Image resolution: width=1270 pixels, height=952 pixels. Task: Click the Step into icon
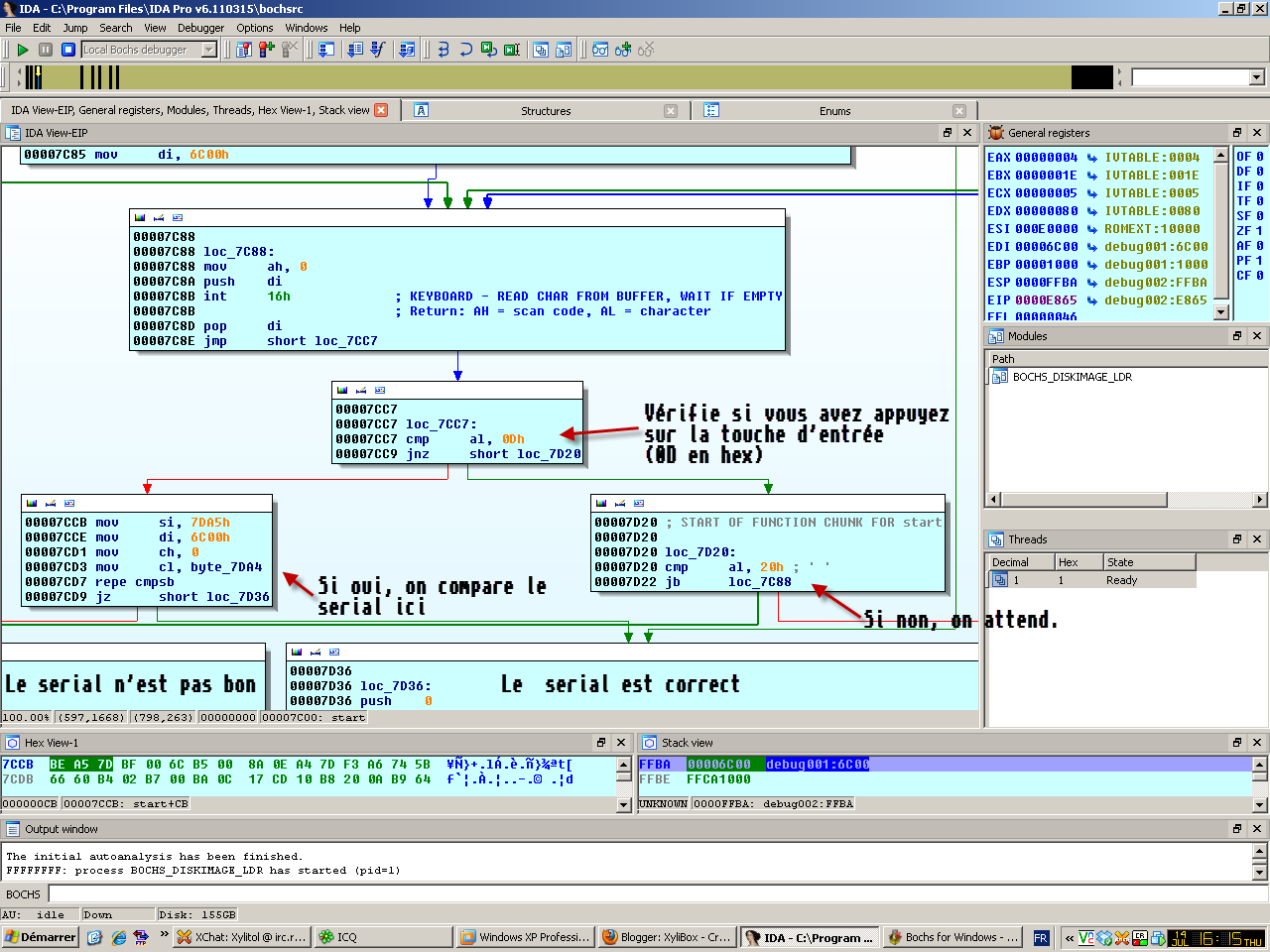click(444, 50)
